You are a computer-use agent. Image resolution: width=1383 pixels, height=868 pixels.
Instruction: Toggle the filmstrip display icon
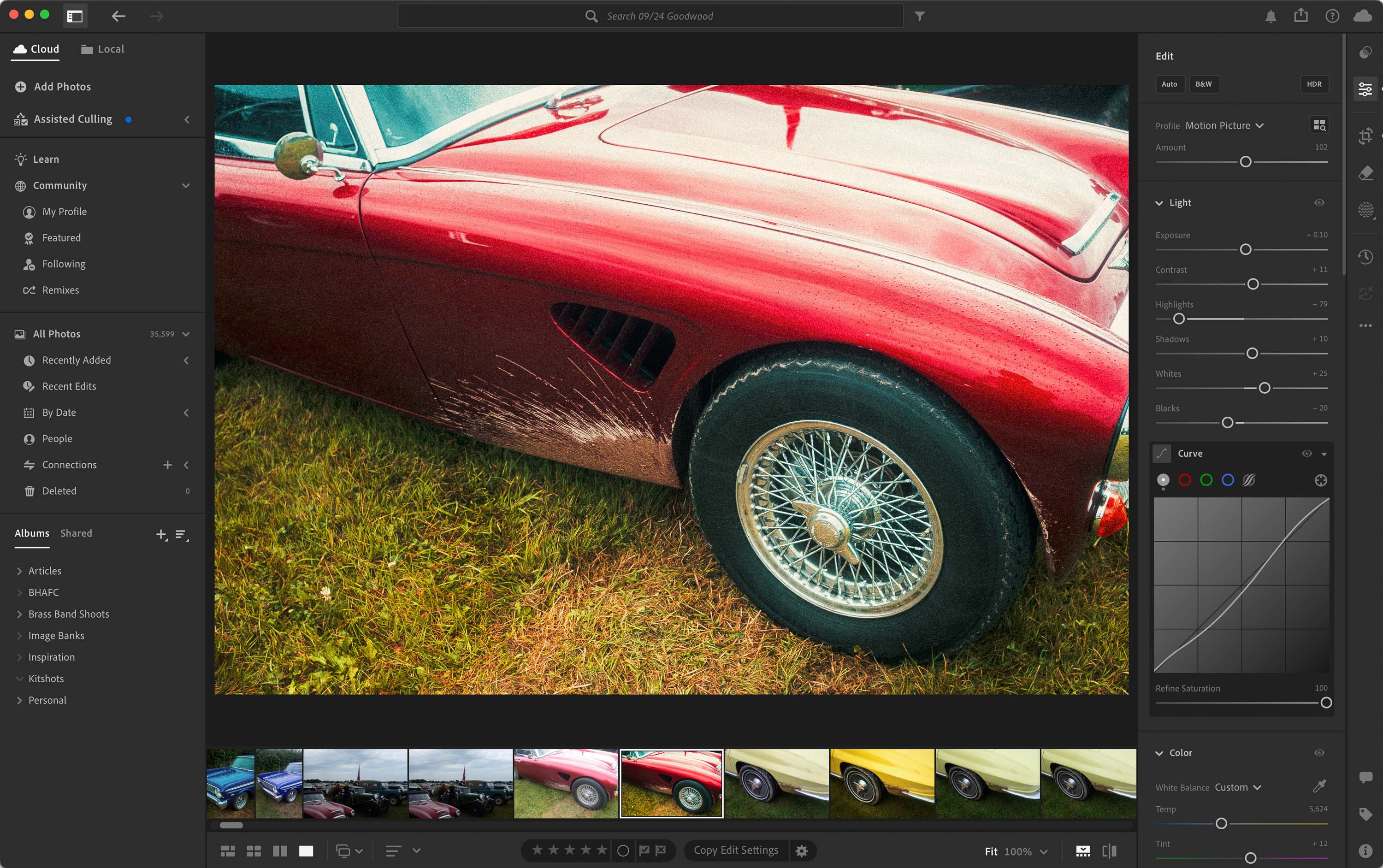1083,851
